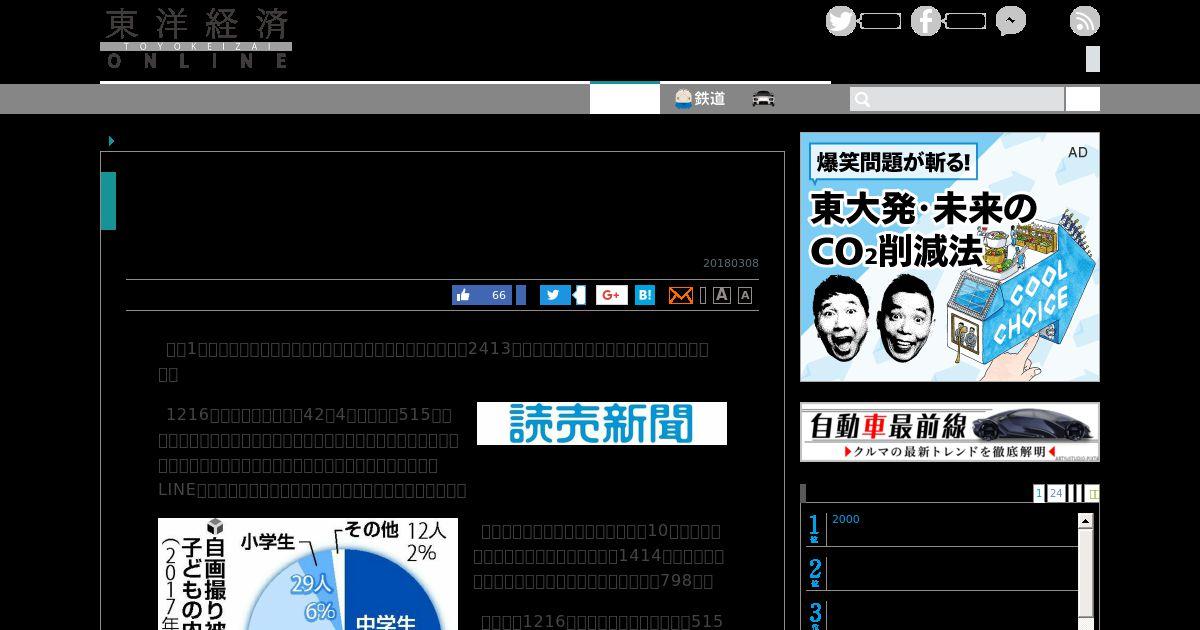Click the breadcrumb arrow above the article

111,141
